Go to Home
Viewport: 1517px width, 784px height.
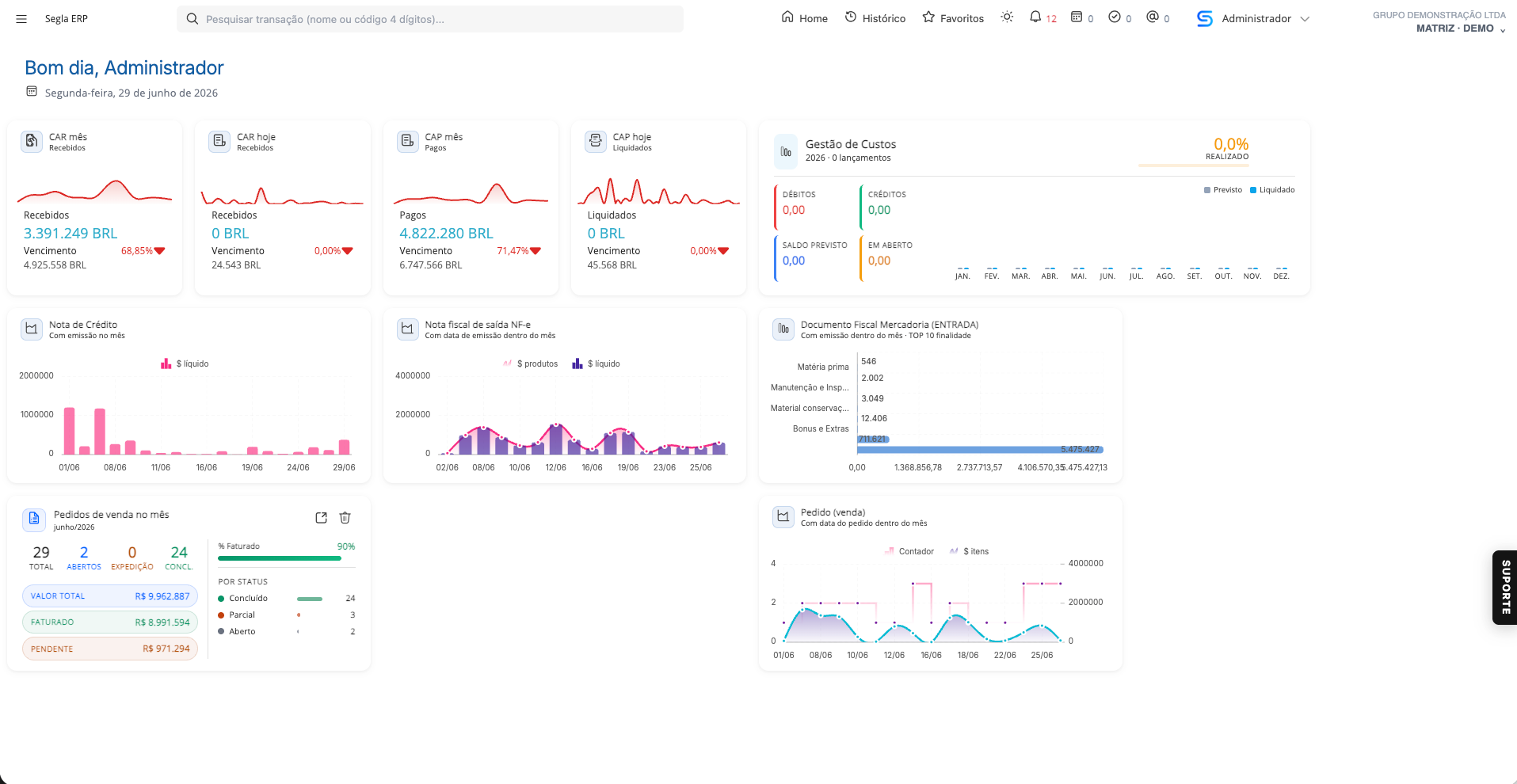click(x=804, y=18)
